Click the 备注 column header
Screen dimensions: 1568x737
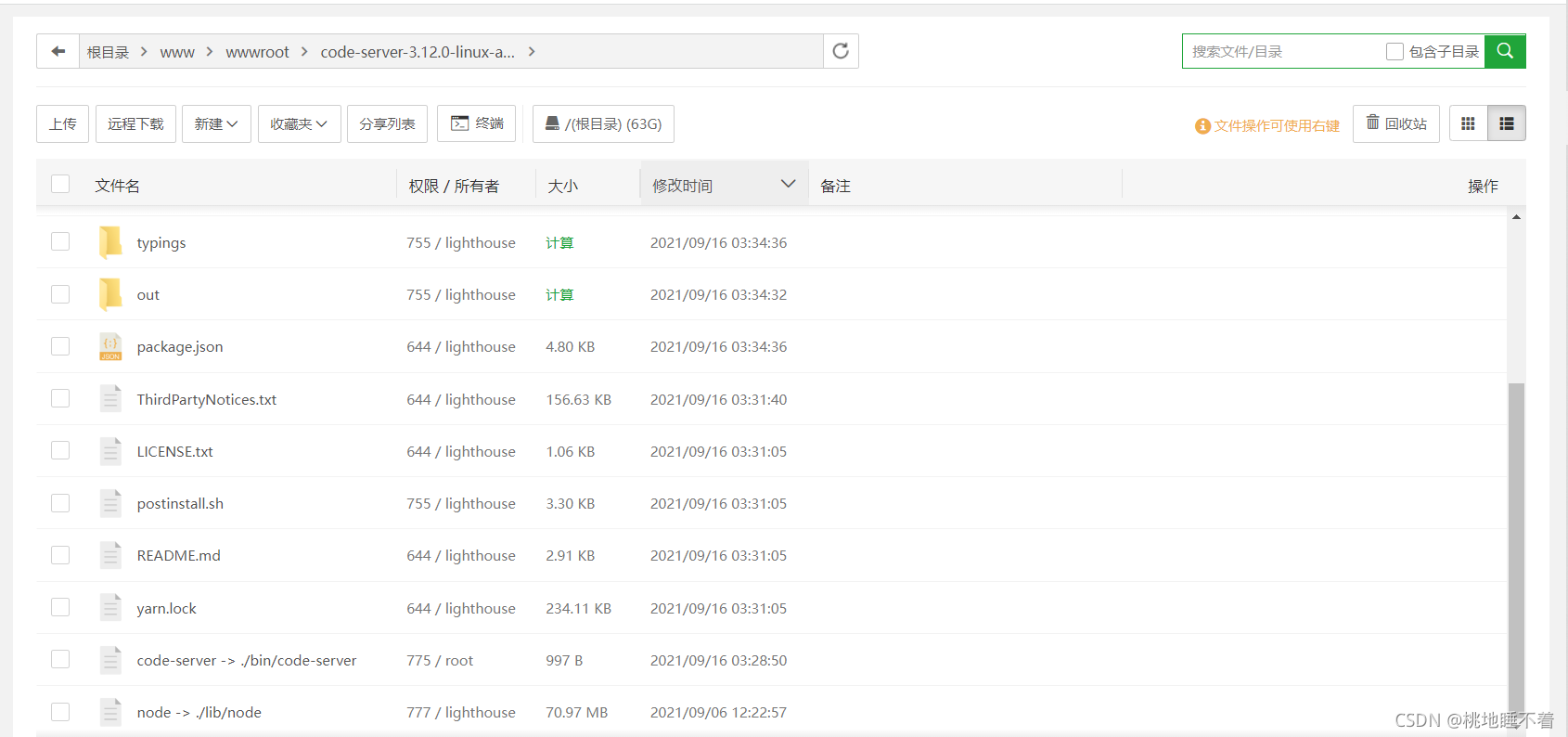point(835,186)
